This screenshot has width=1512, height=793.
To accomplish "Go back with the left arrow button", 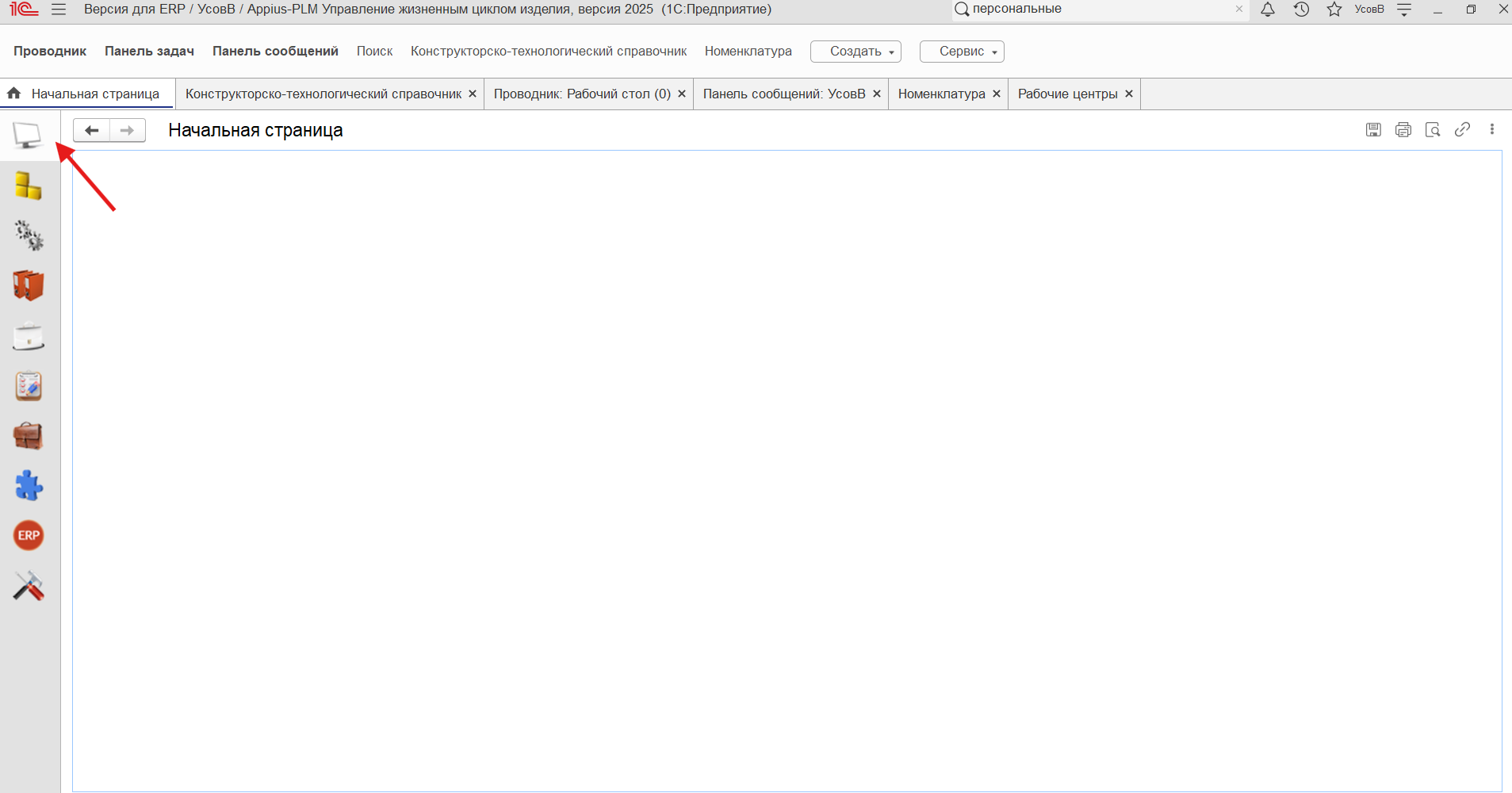I will pyautogui.click(x=92, y=130).
